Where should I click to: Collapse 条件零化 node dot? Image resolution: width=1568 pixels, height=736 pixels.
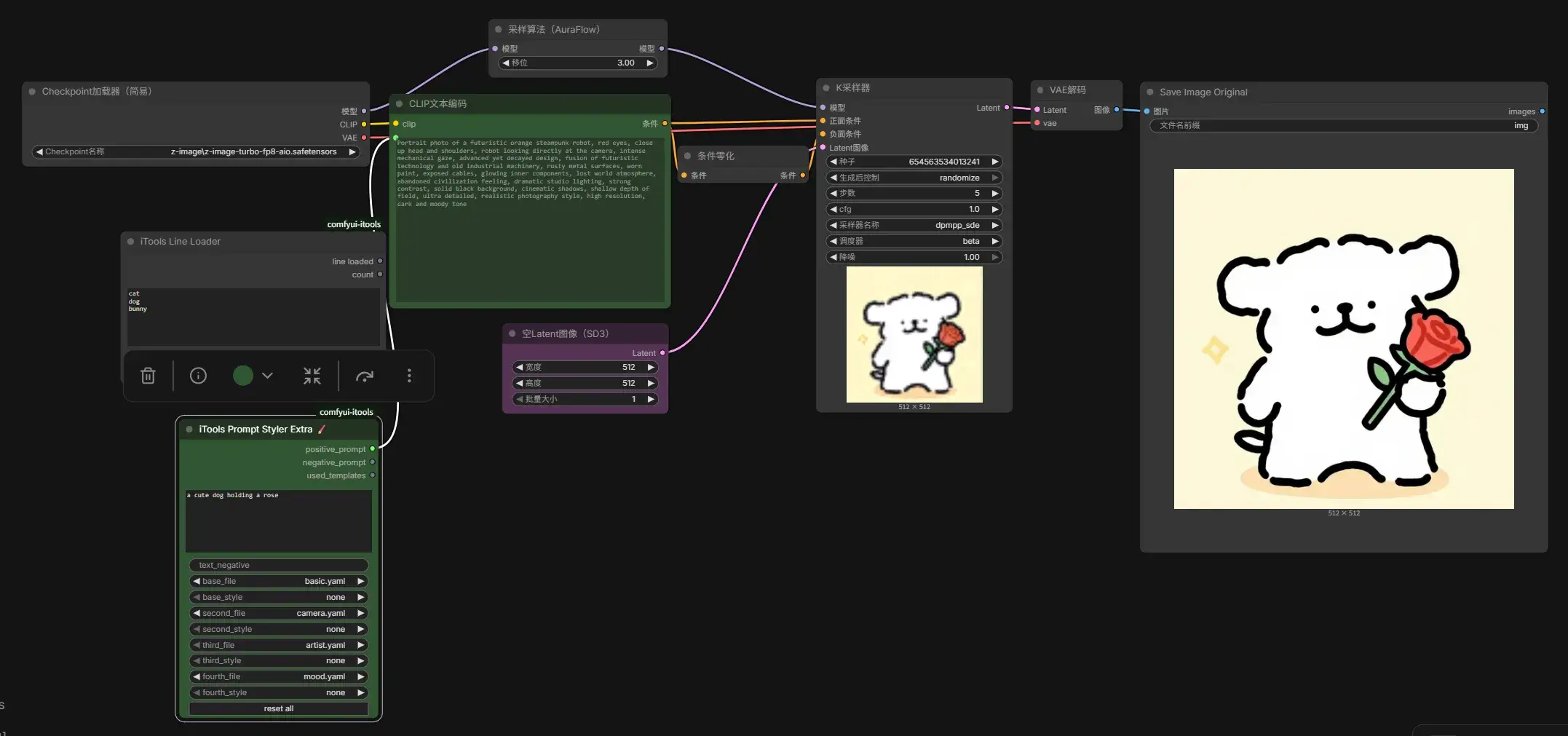[687, 157]
